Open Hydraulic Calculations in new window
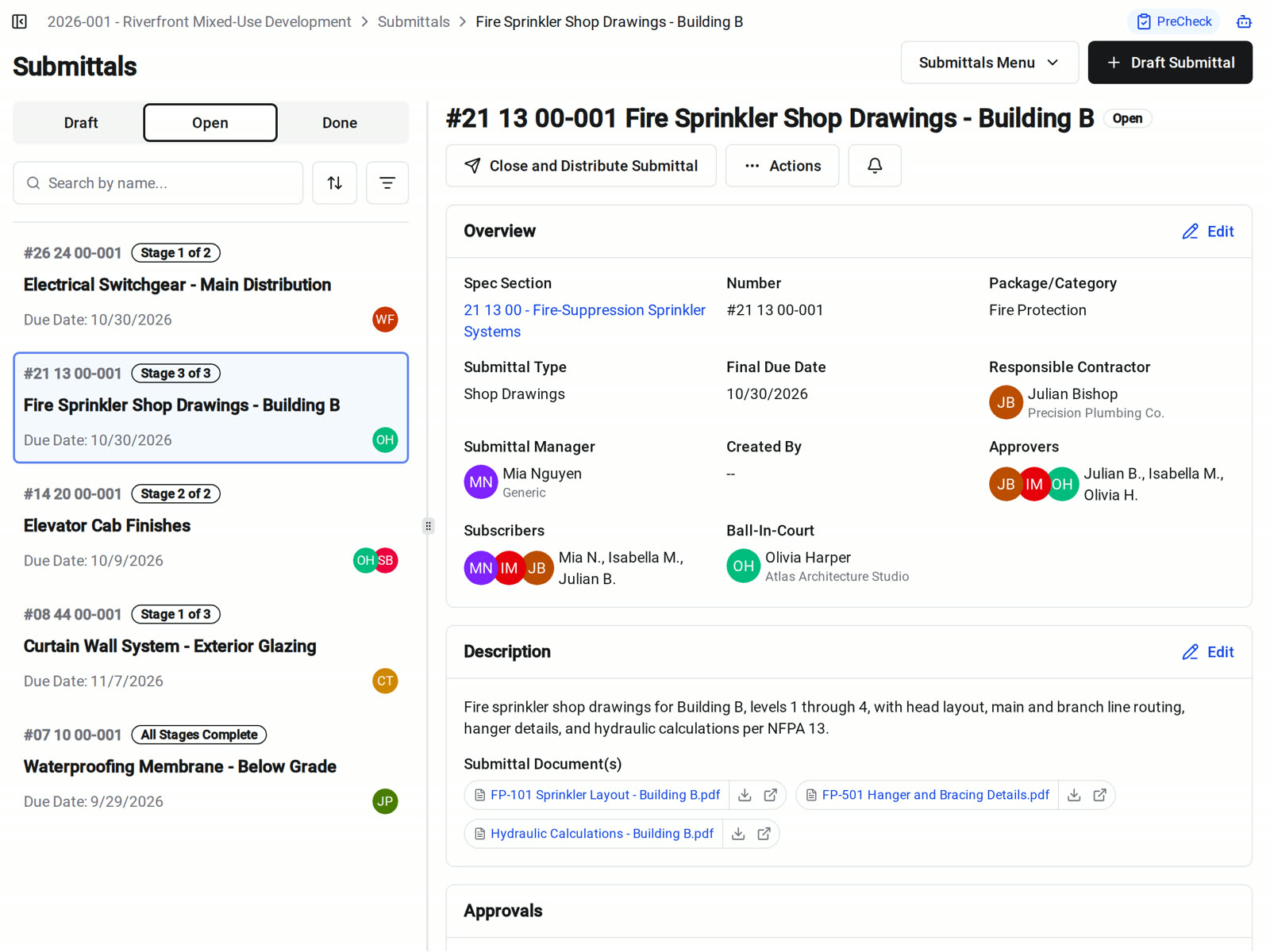Screen dimensions: 1270x952 point(764,834)
